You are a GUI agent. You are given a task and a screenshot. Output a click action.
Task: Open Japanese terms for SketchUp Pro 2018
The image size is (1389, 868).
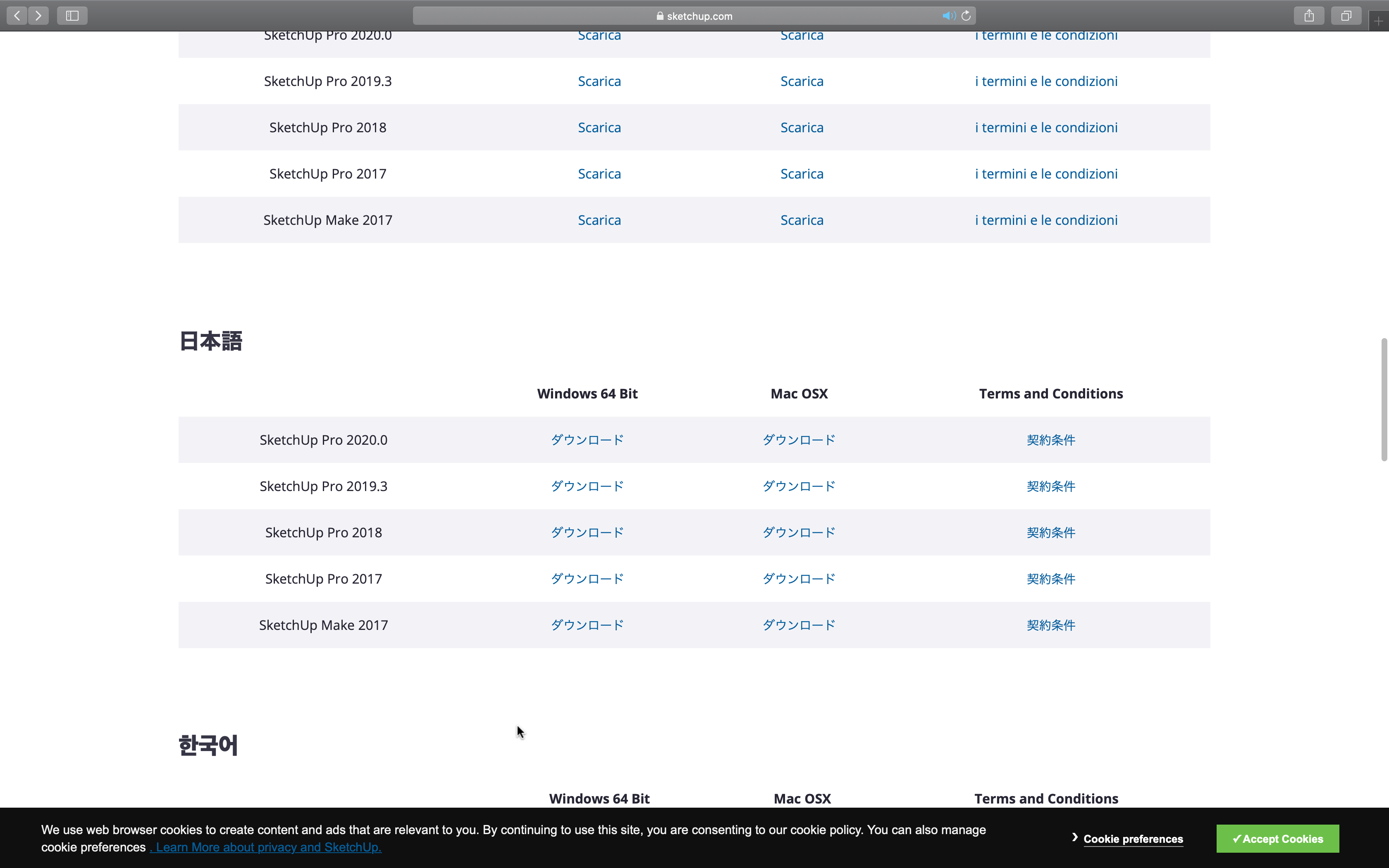click(x=1051, y=533)
